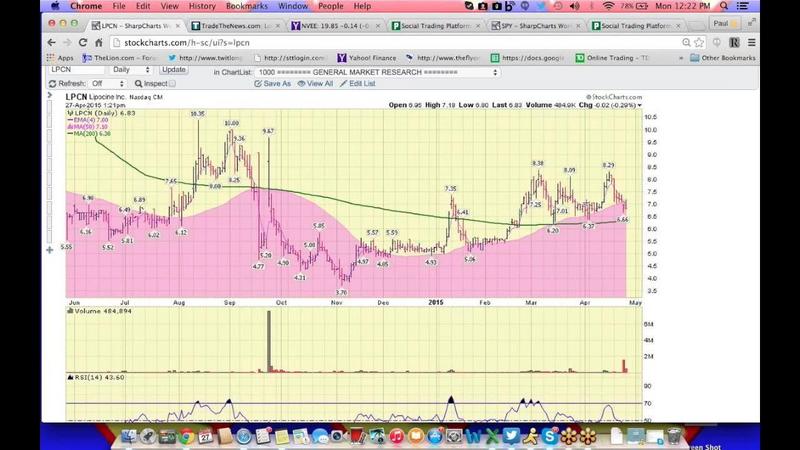Screen dimensions: 800x450
Task: Open Notification Center list icon
Action: click(x=743, y=6)
